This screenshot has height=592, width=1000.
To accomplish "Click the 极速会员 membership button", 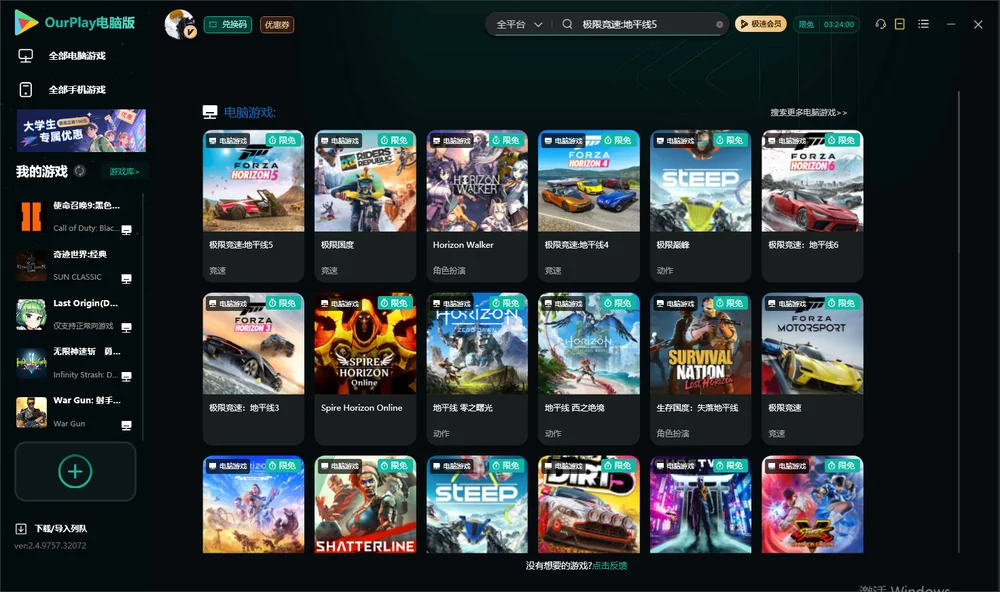I will click(x=760, y=24).
